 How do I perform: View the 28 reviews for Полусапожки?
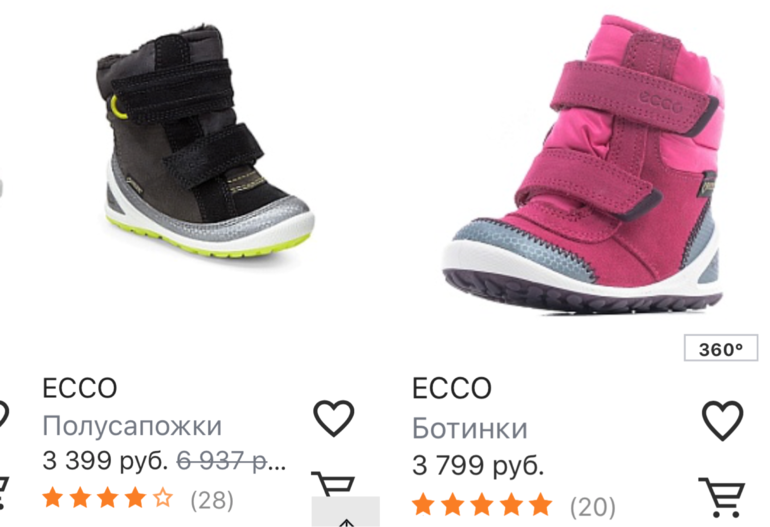[x=212, y=500]
